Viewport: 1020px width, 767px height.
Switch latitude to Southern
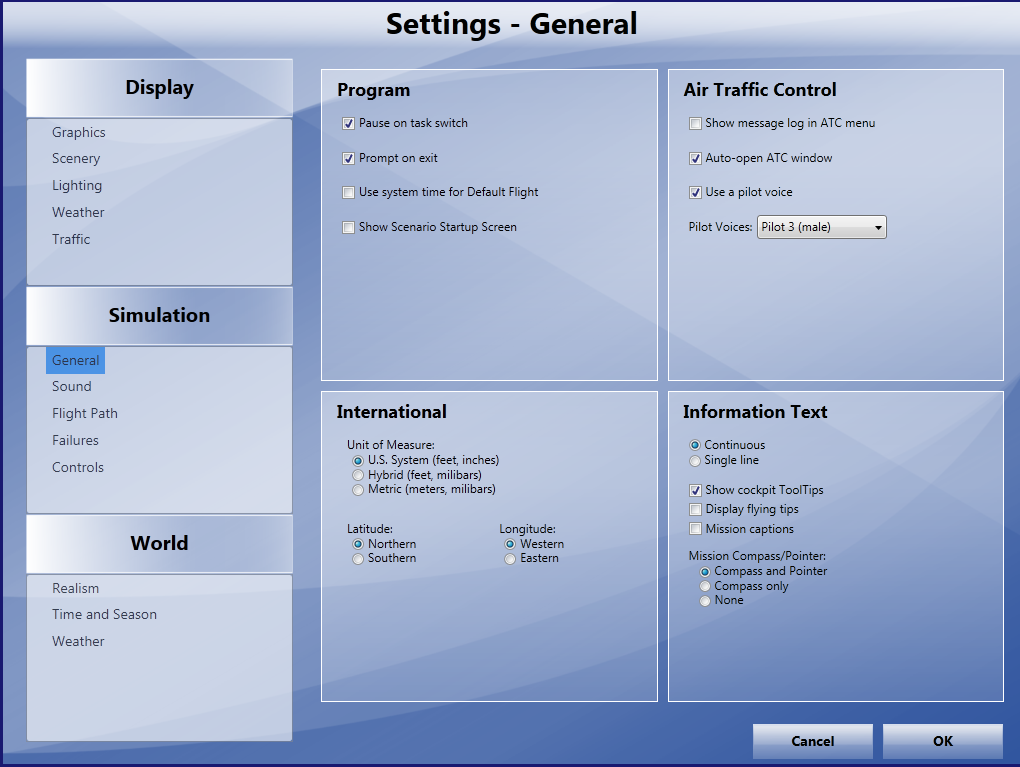click(x=358, y=559)
